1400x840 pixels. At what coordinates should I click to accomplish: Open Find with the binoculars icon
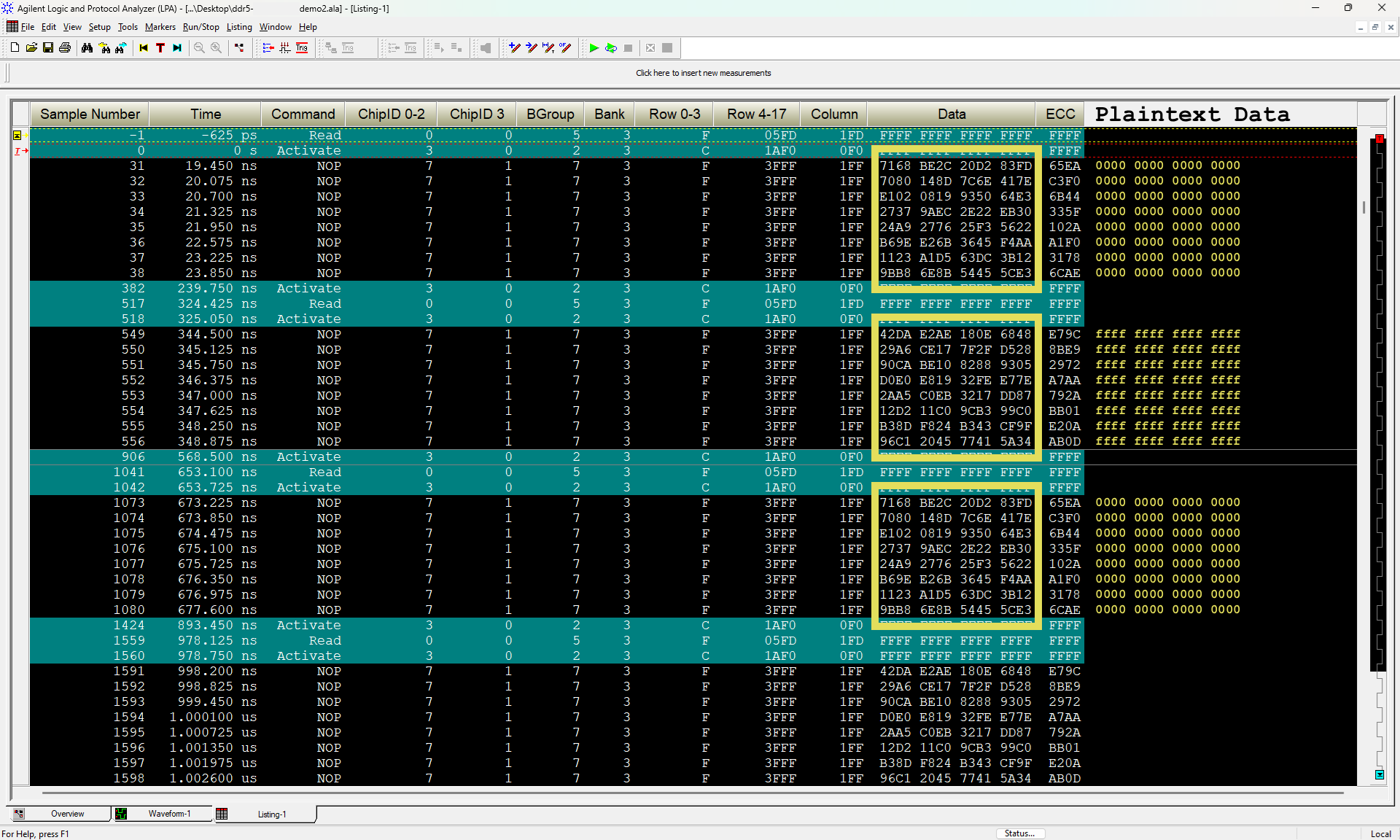coord(87,48)
